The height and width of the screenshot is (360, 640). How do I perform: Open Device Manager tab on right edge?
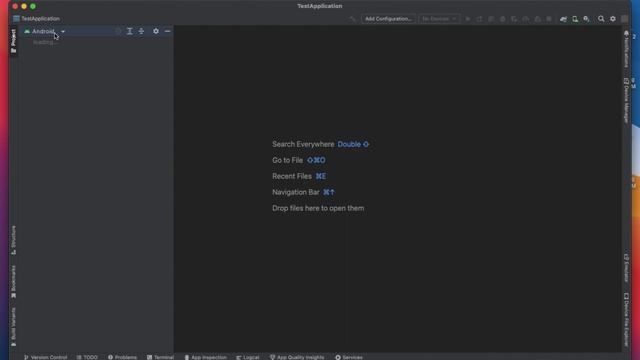click(627, 100)
